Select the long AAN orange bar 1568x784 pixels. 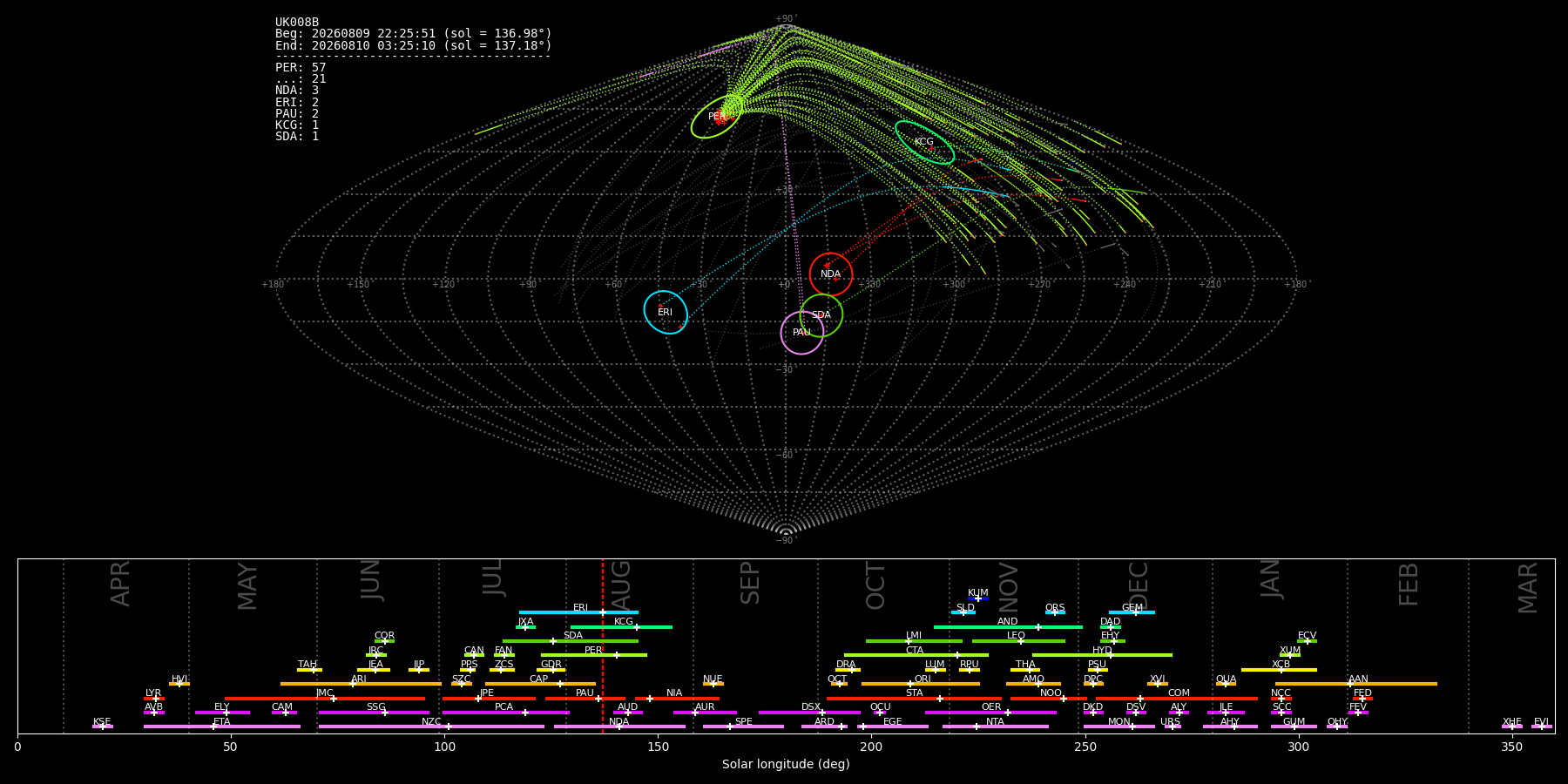[x=1356, y=684]
